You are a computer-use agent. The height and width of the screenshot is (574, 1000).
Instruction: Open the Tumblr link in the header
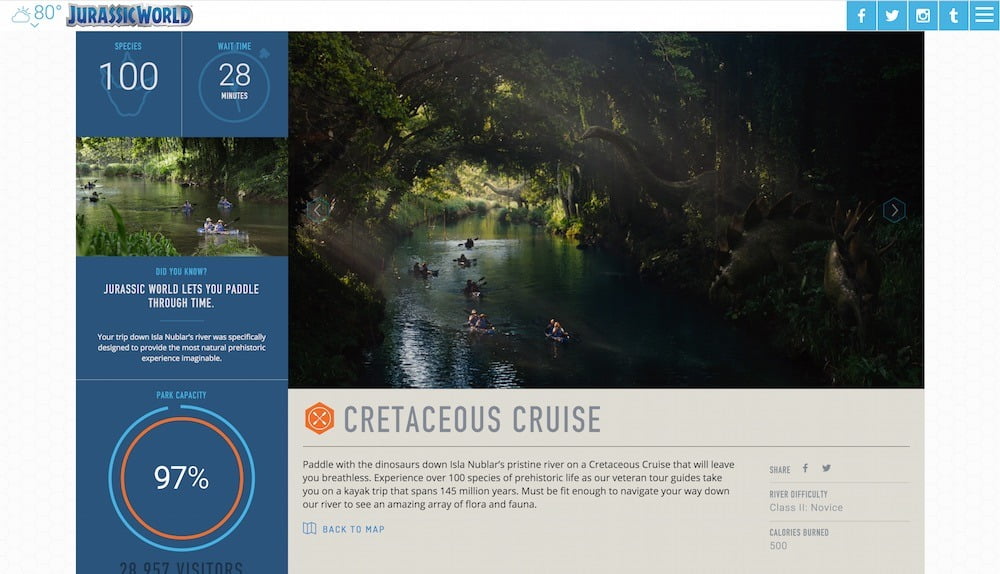tap(953, 15)
